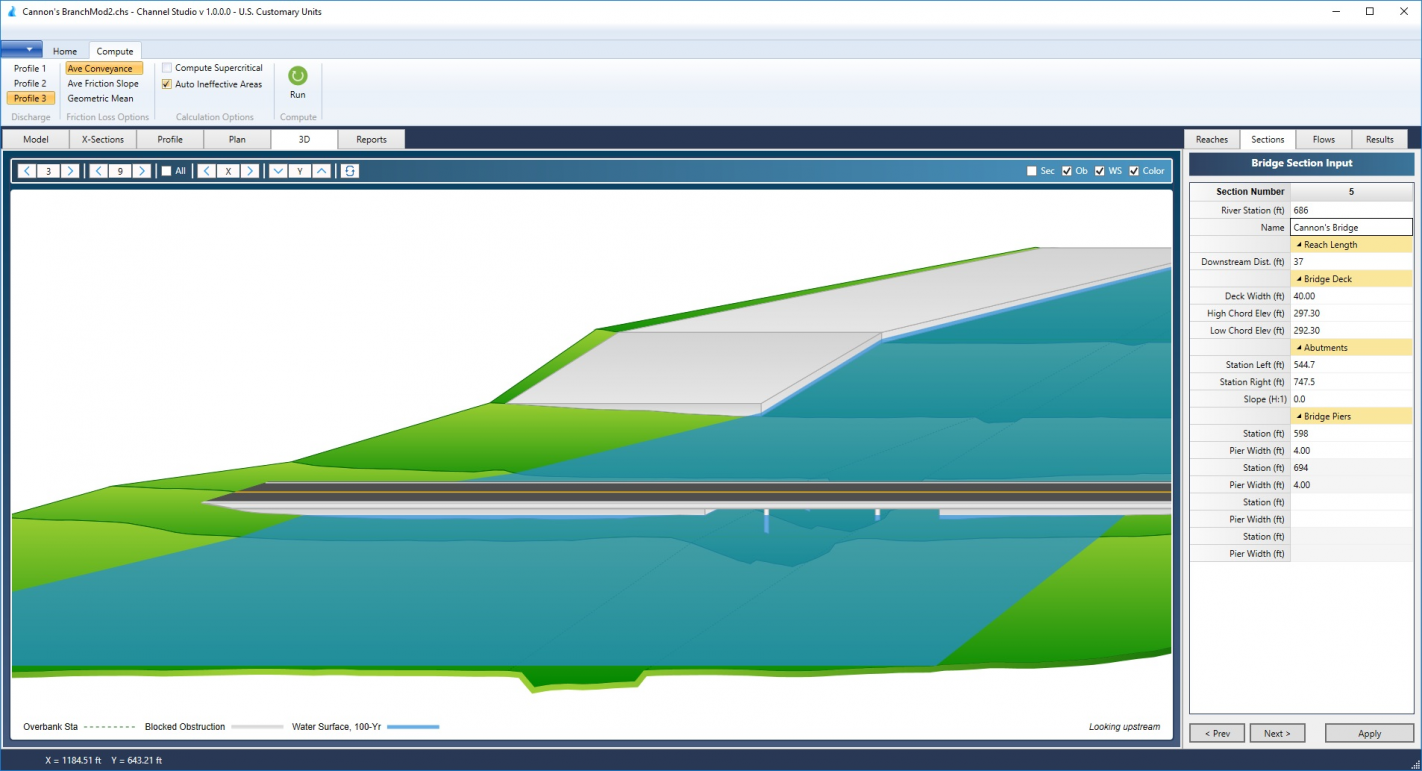The width and height of the screenshot is (1422, 771).
Task: Select Profile 3 discharge
Action: (30, 99)
